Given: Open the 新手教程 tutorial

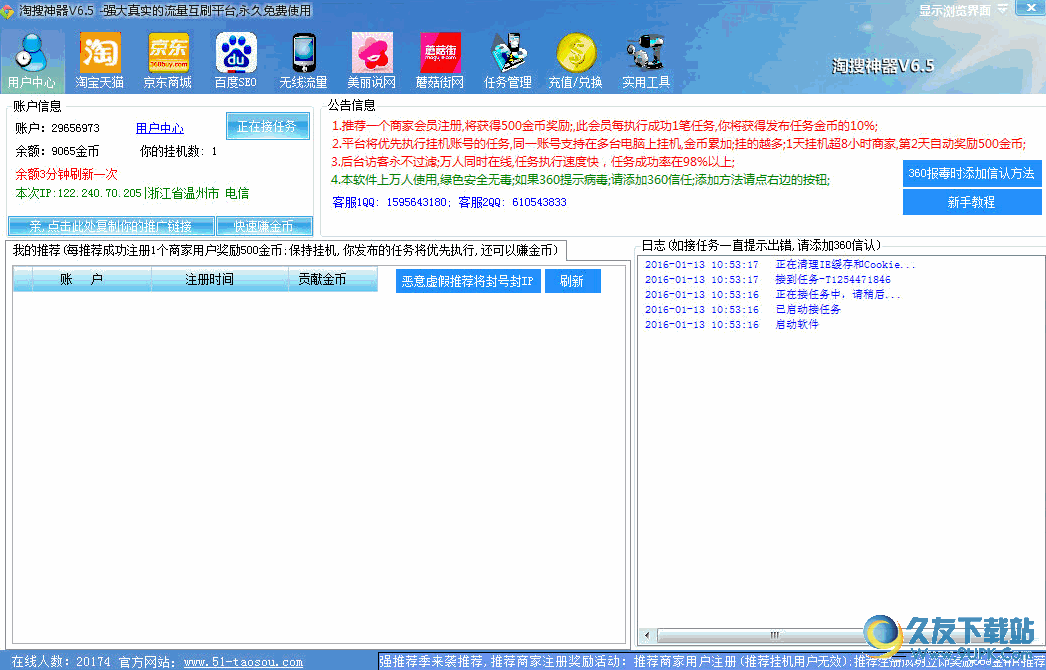Looking at the screenshot, I should (x=971, y=202).
